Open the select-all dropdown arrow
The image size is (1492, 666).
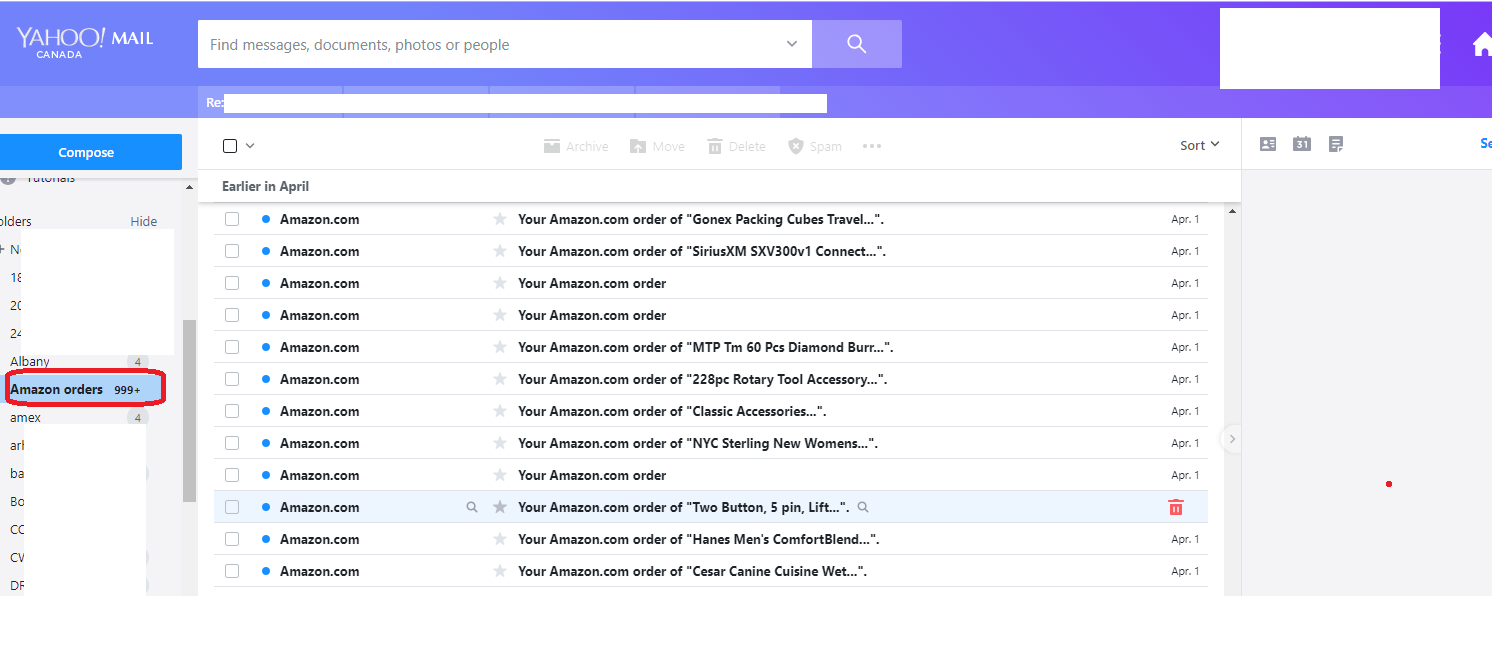[250, 146]
